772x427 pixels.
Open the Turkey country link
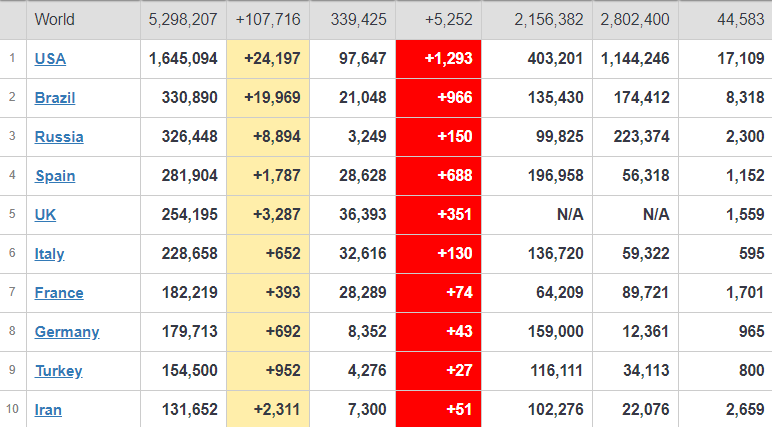pyautogui.click(x=58, y=371)
